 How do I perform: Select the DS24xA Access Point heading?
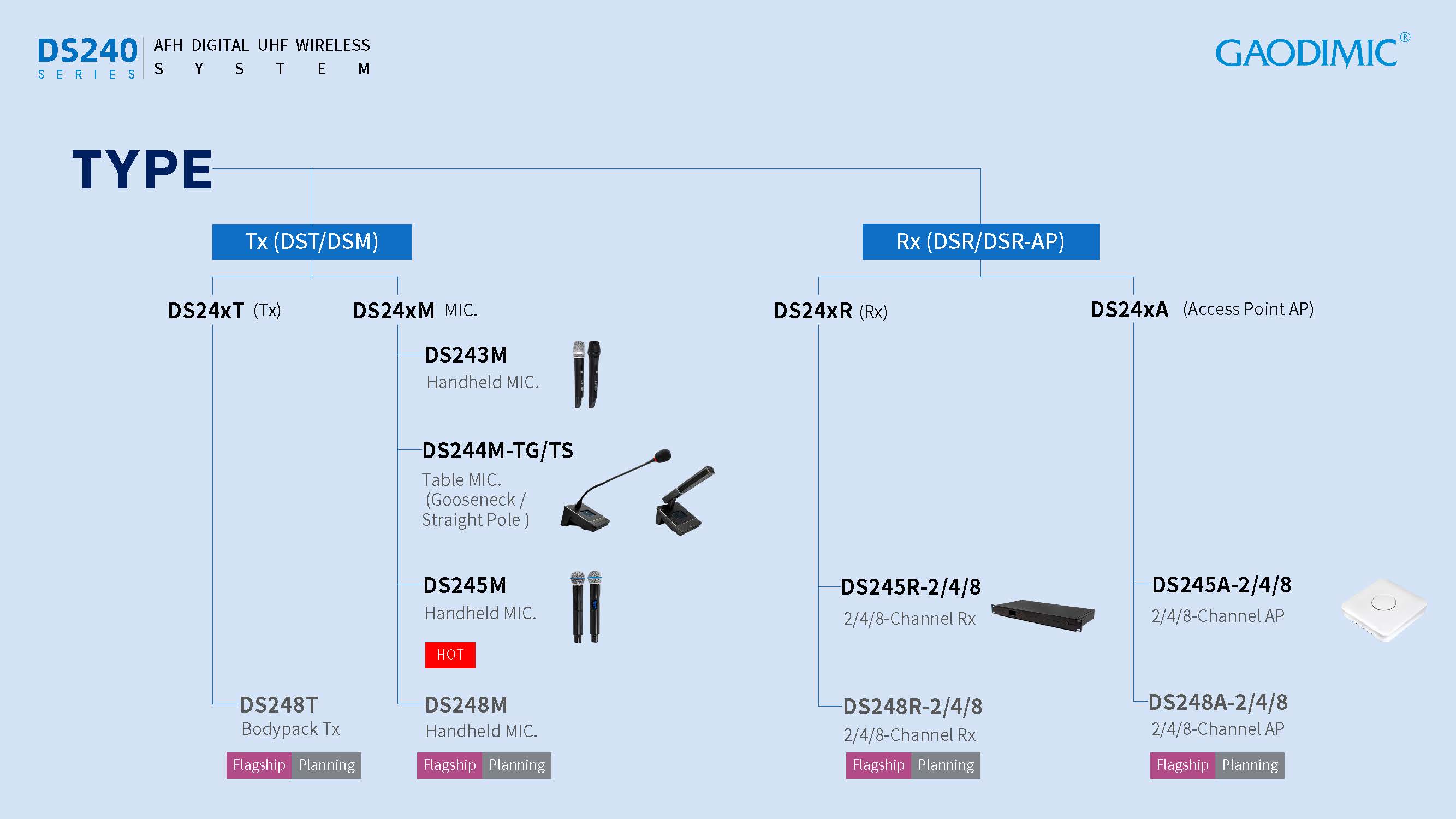pyautogui.click(x=1201, y=310)
